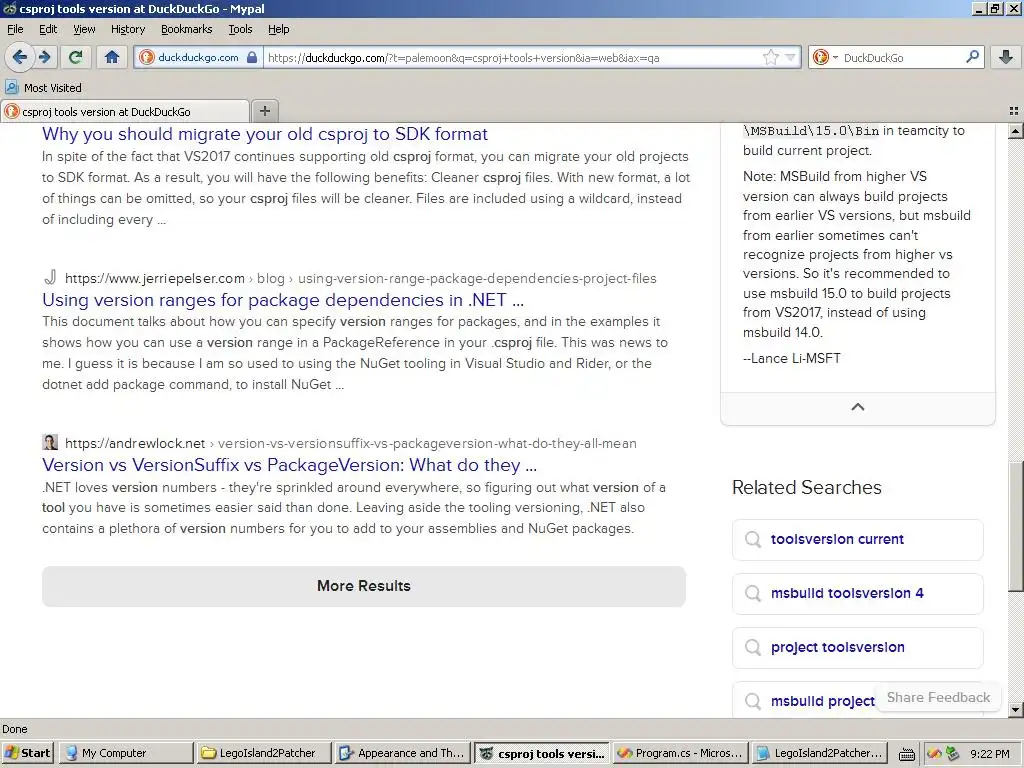Click the DuckDuckGo favicon in address bar
The height and width of the screenshot is (768, 1024).
[x=147, y=57]
